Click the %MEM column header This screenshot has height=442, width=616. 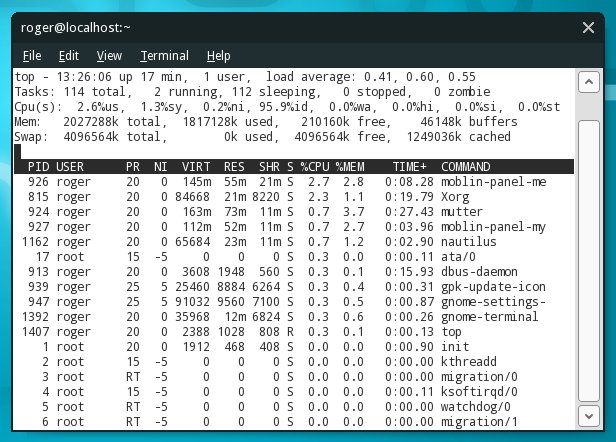350,167
